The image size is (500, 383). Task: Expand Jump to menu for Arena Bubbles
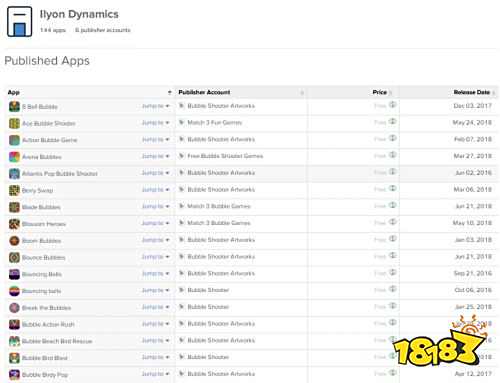(156, 156)
